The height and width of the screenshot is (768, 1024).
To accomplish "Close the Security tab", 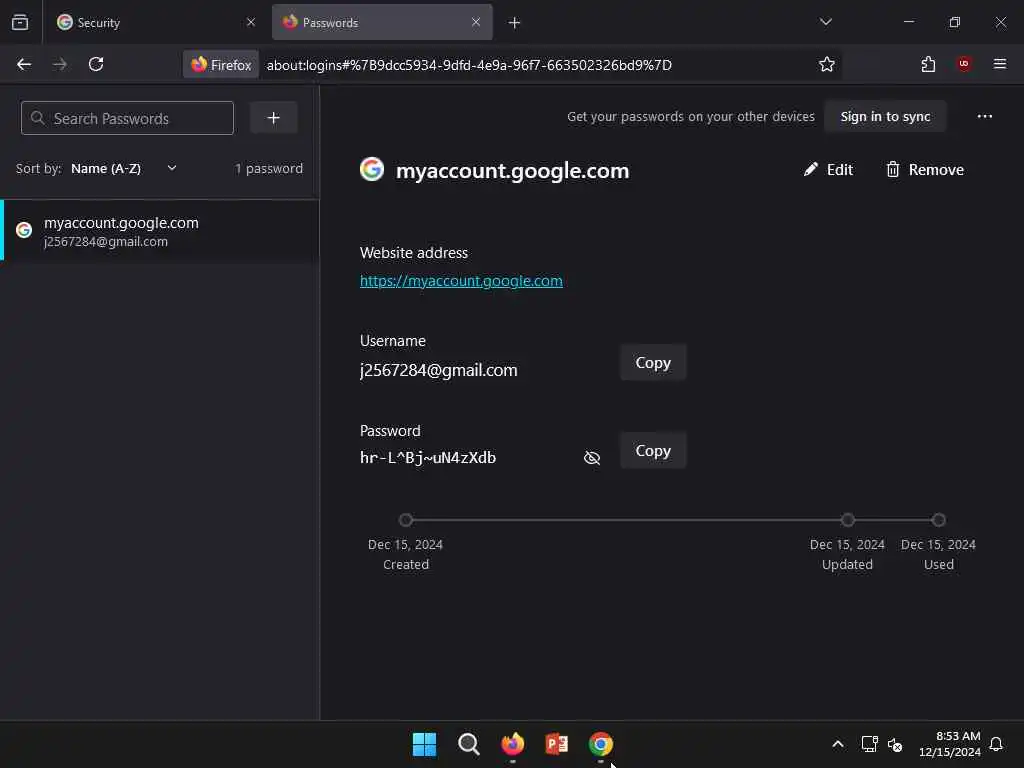I will tap(251, 22).
